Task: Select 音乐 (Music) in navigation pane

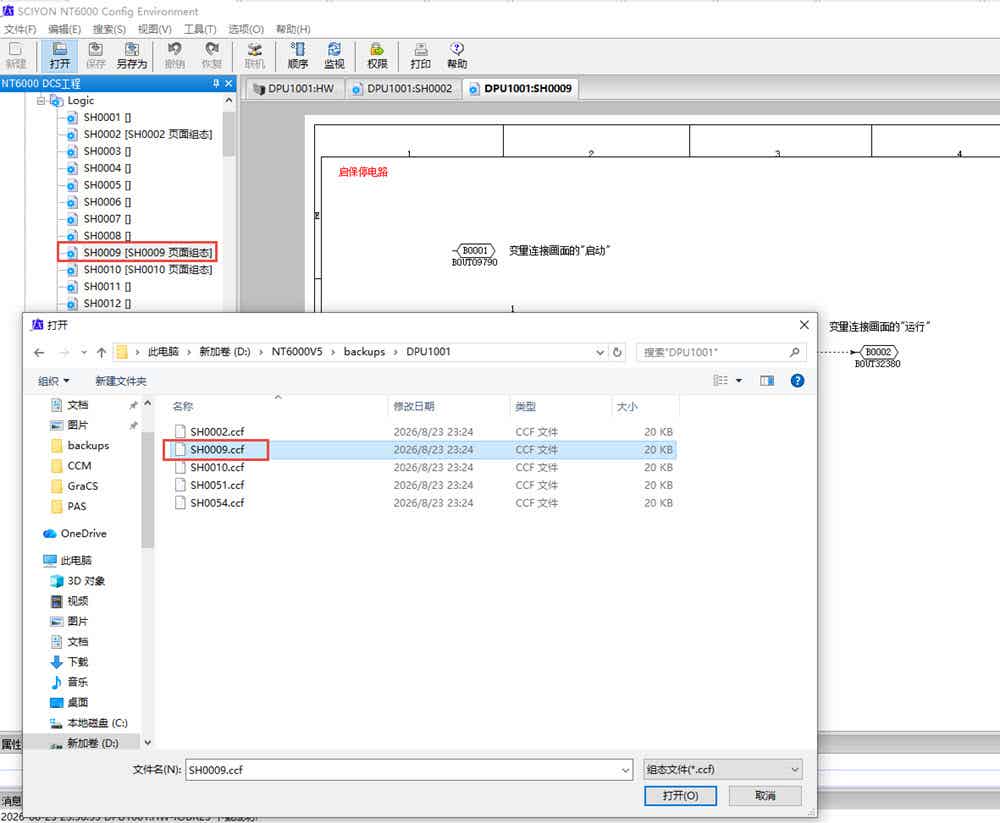Action: point(69,682)
